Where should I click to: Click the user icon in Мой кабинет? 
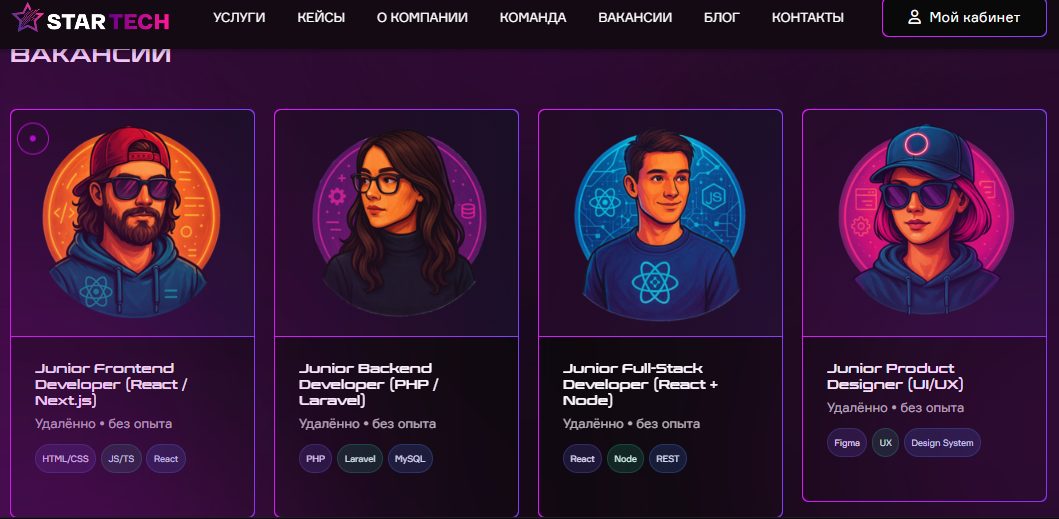pyautogui.click(x=914, y=18)
